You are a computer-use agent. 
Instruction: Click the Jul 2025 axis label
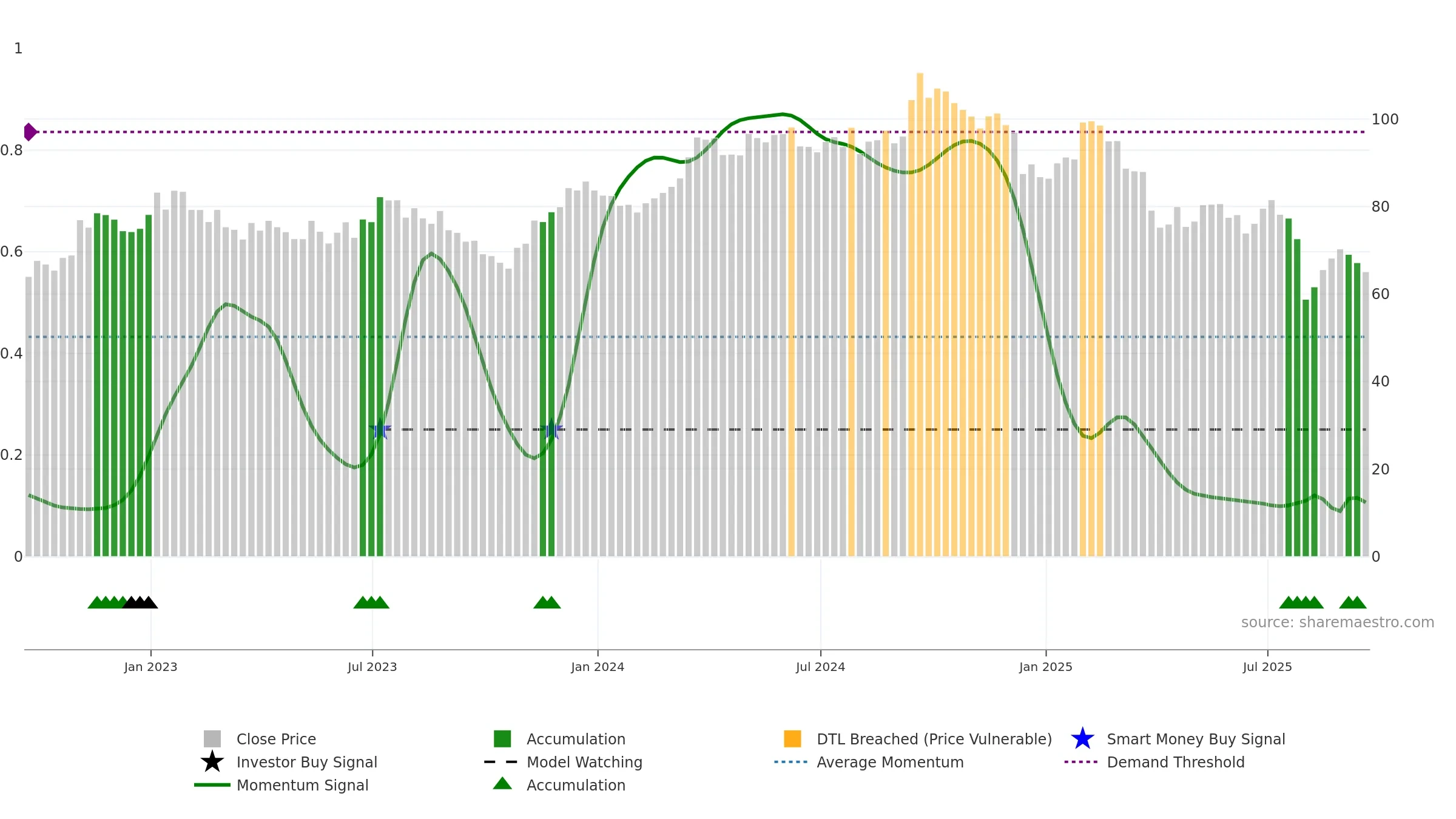click(x=1267, y=667)
